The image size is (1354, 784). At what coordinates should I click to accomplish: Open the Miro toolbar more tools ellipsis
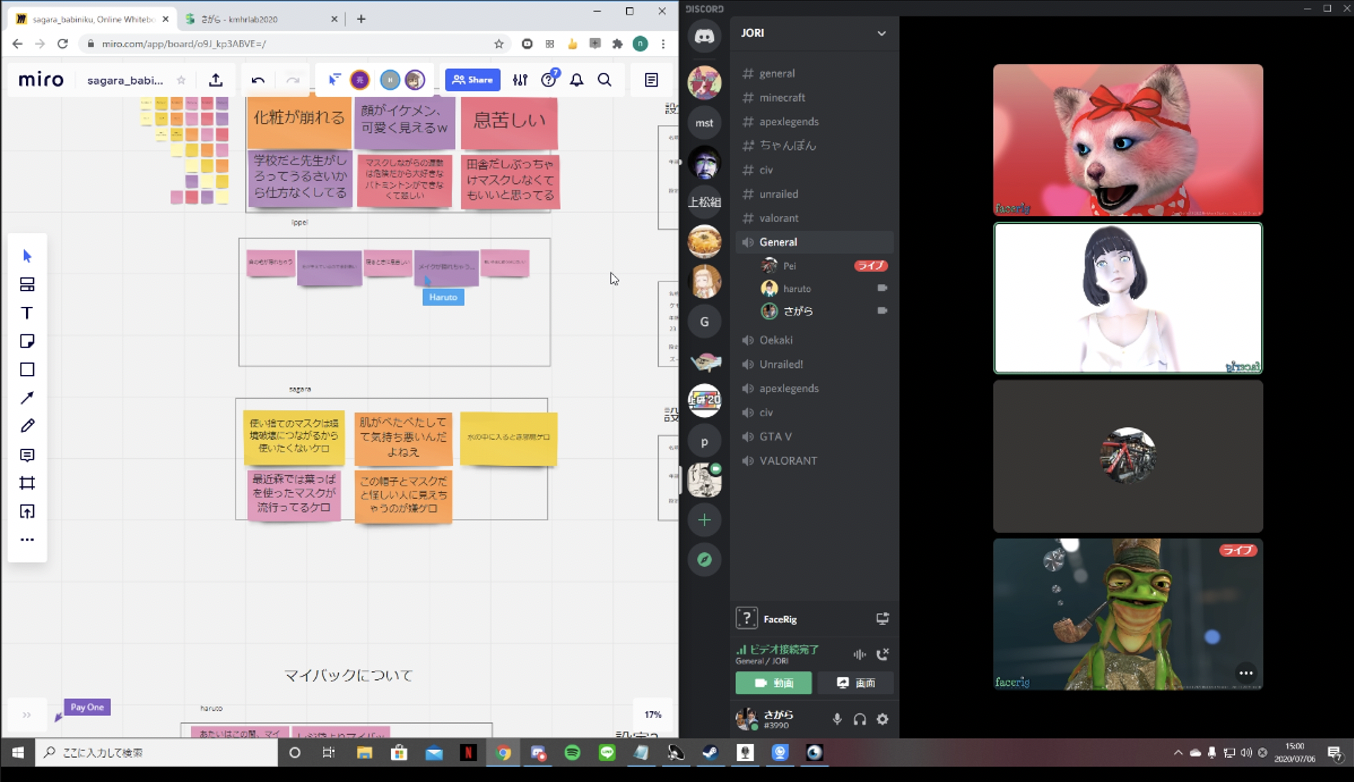27,540
